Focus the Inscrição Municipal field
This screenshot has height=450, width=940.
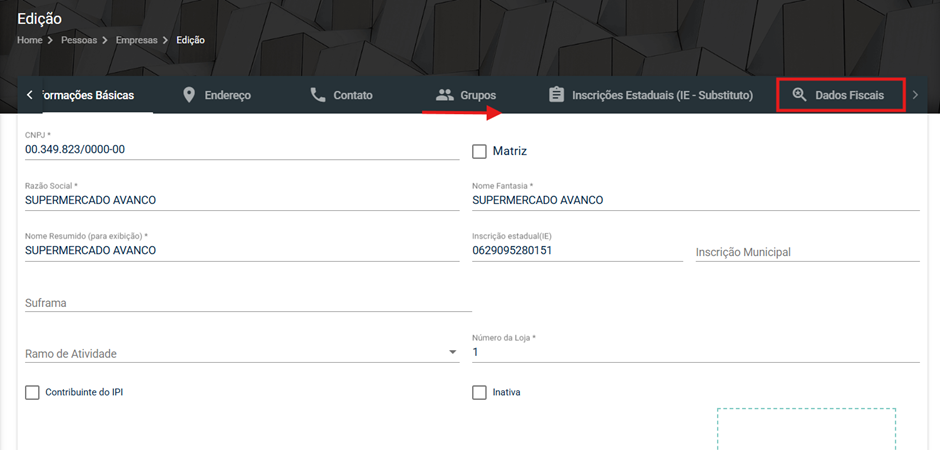pyautogui.click(x=808, y=252)
